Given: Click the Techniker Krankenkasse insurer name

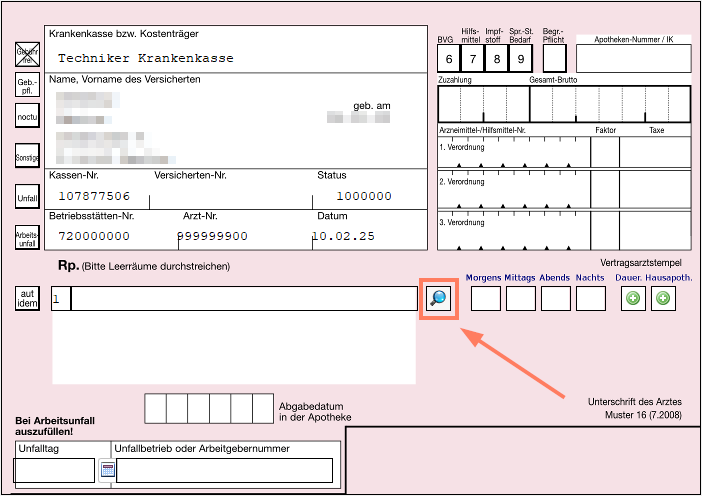Looking at the screenshot, I should [146, 58].
